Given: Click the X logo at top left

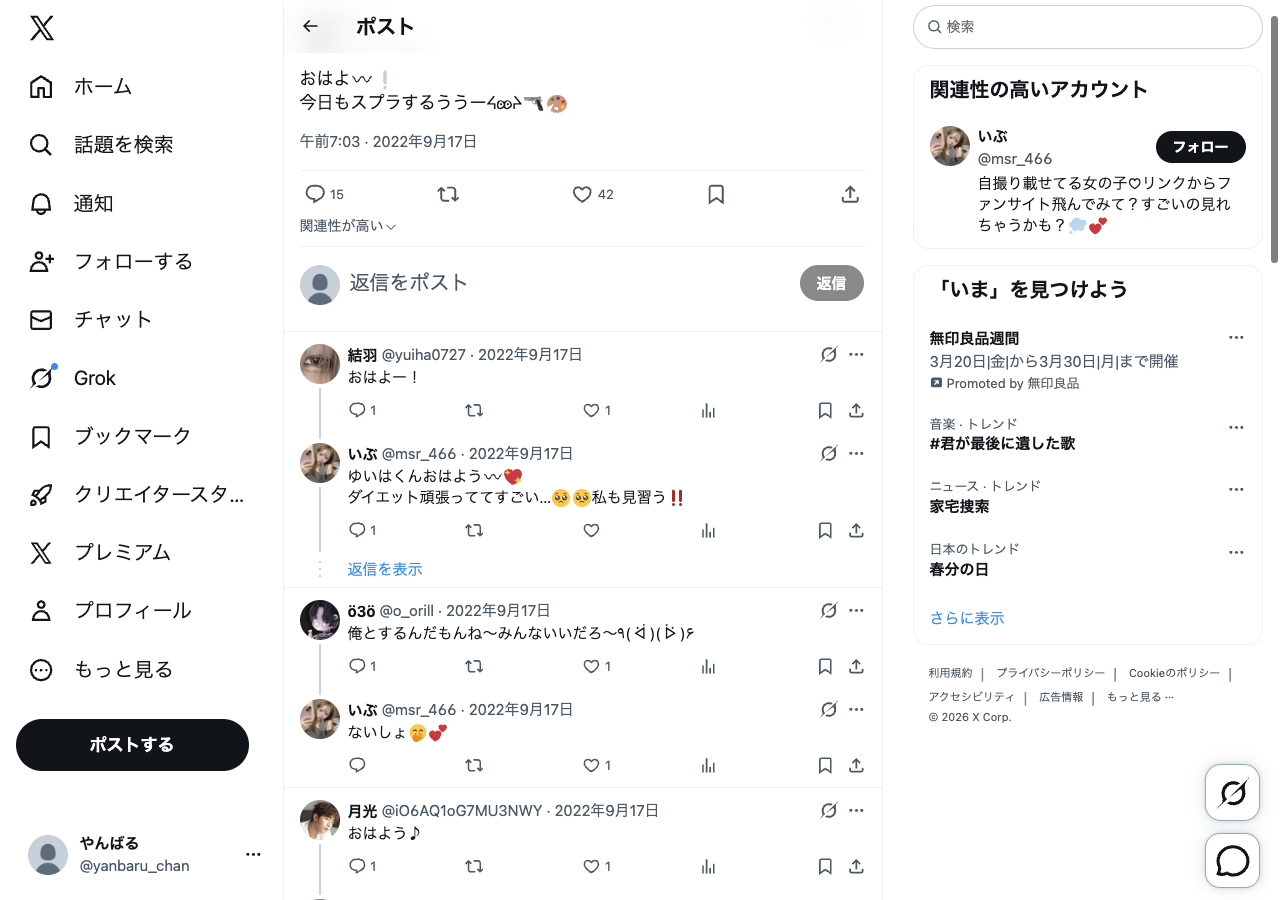Looking at the screenshot, I should 41,28.
